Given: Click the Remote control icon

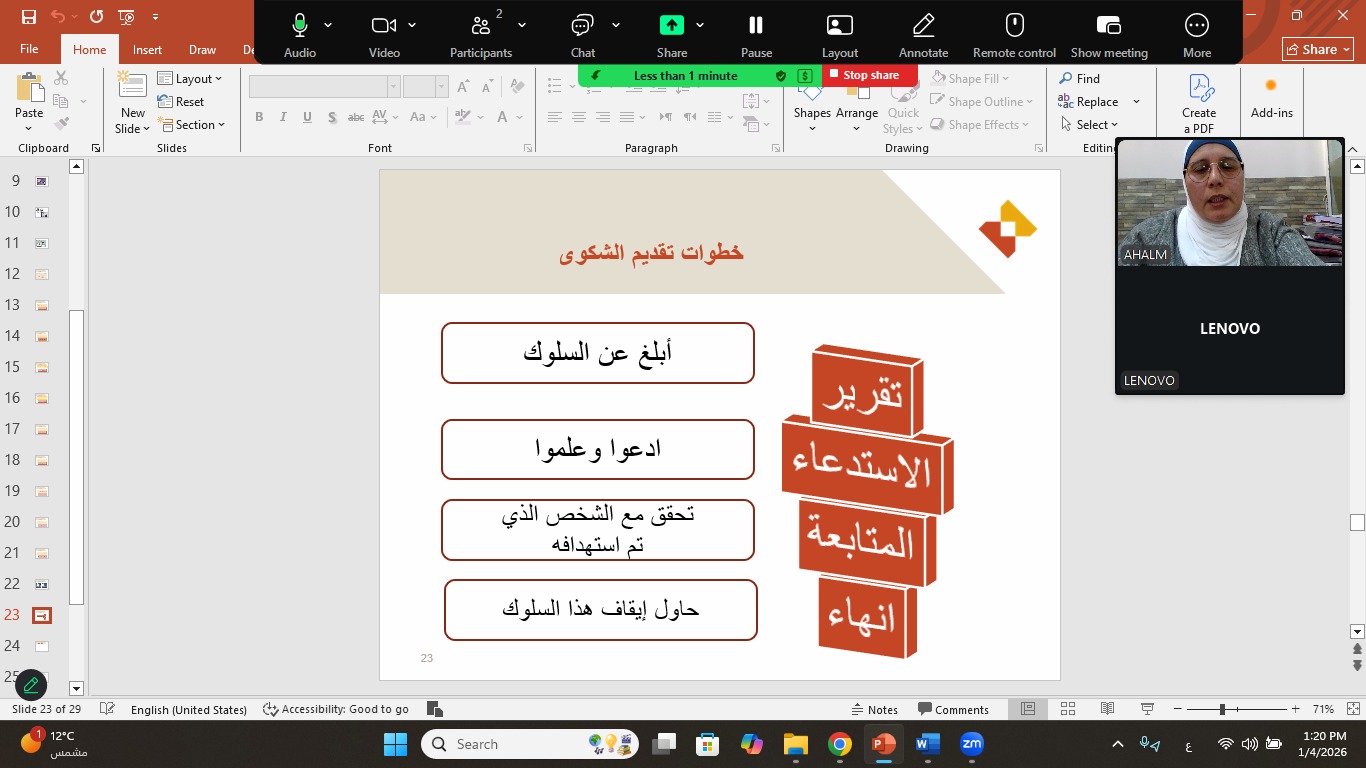Looking at the screenshot, I should click(x=1014, y=27).
